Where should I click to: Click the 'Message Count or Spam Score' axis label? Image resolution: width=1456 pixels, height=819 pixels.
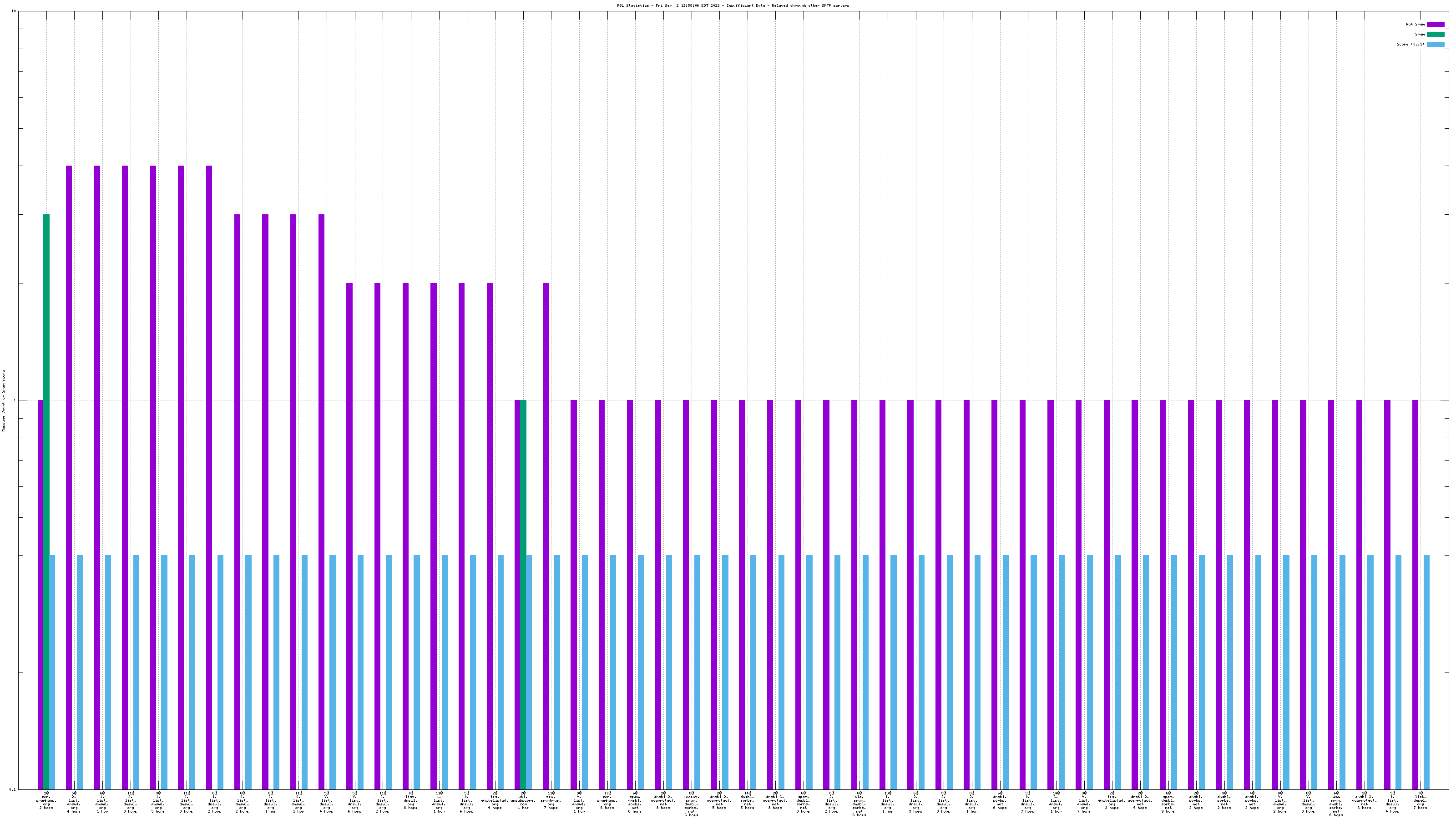3,401
